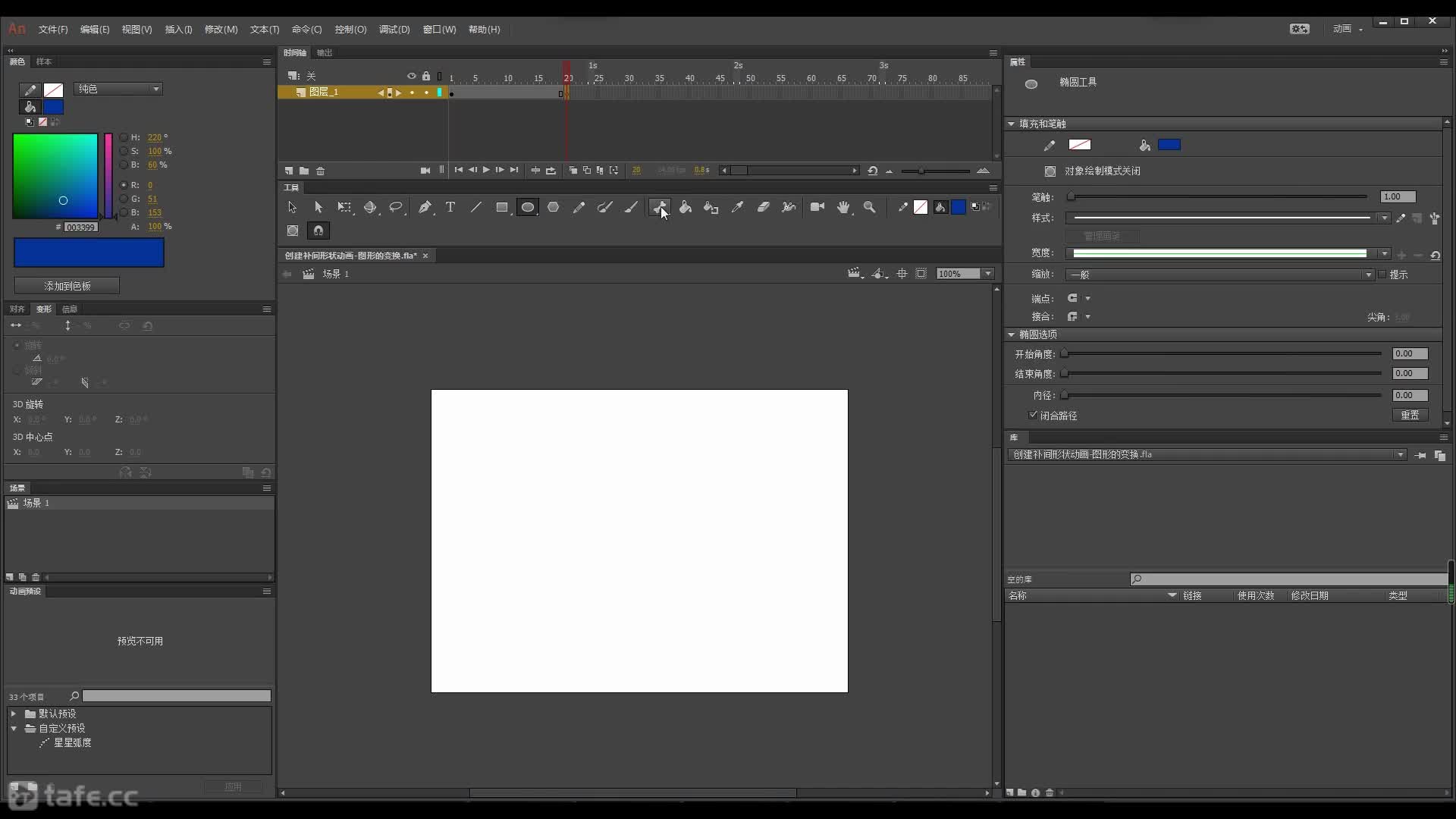Collapse the 椭圆选项 section
This screenshot has height=819, width=1456.
1012,334
